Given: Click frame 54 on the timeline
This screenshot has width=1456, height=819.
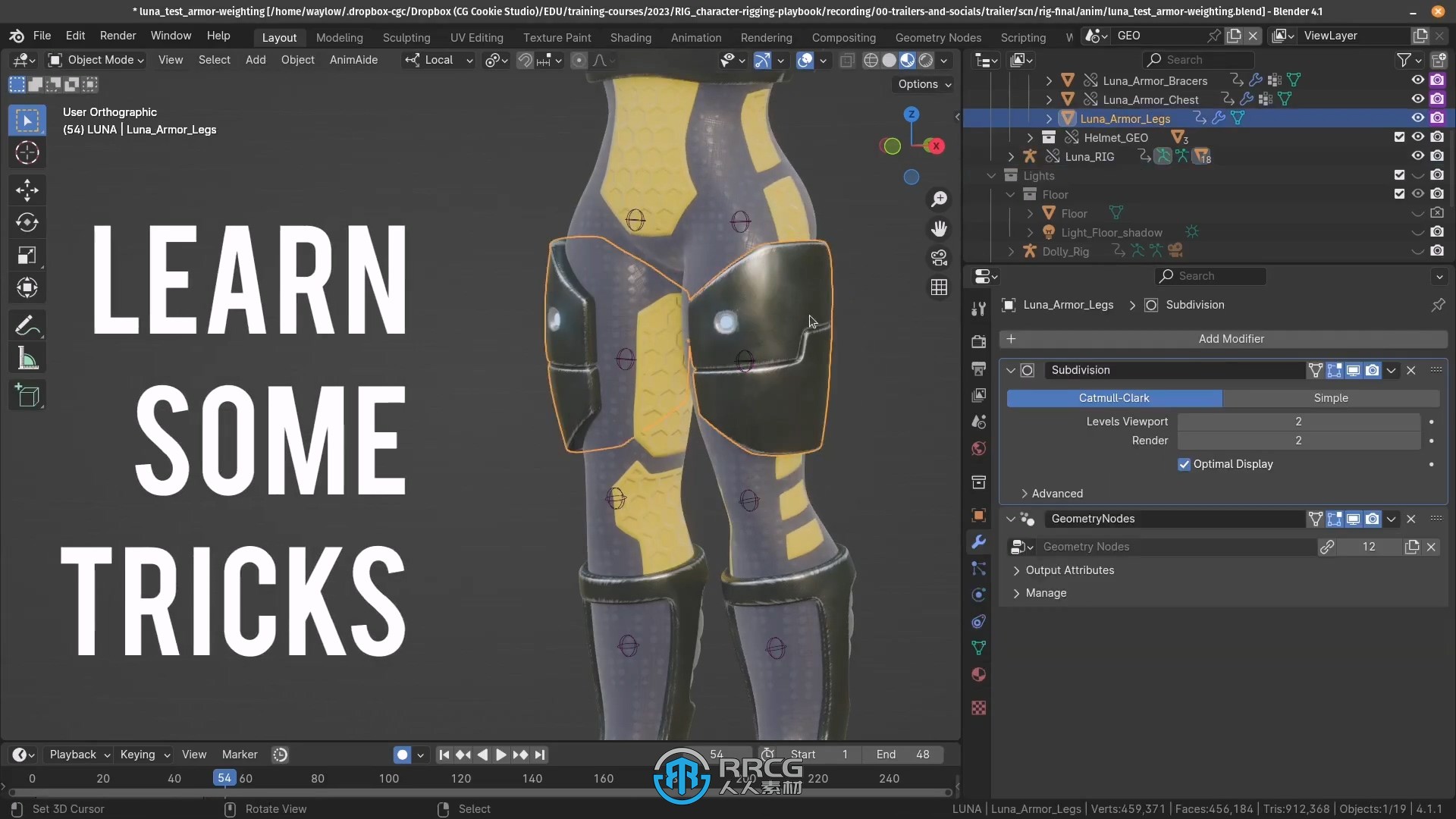Looking at the screenshot, I should (x=223, y=778).
